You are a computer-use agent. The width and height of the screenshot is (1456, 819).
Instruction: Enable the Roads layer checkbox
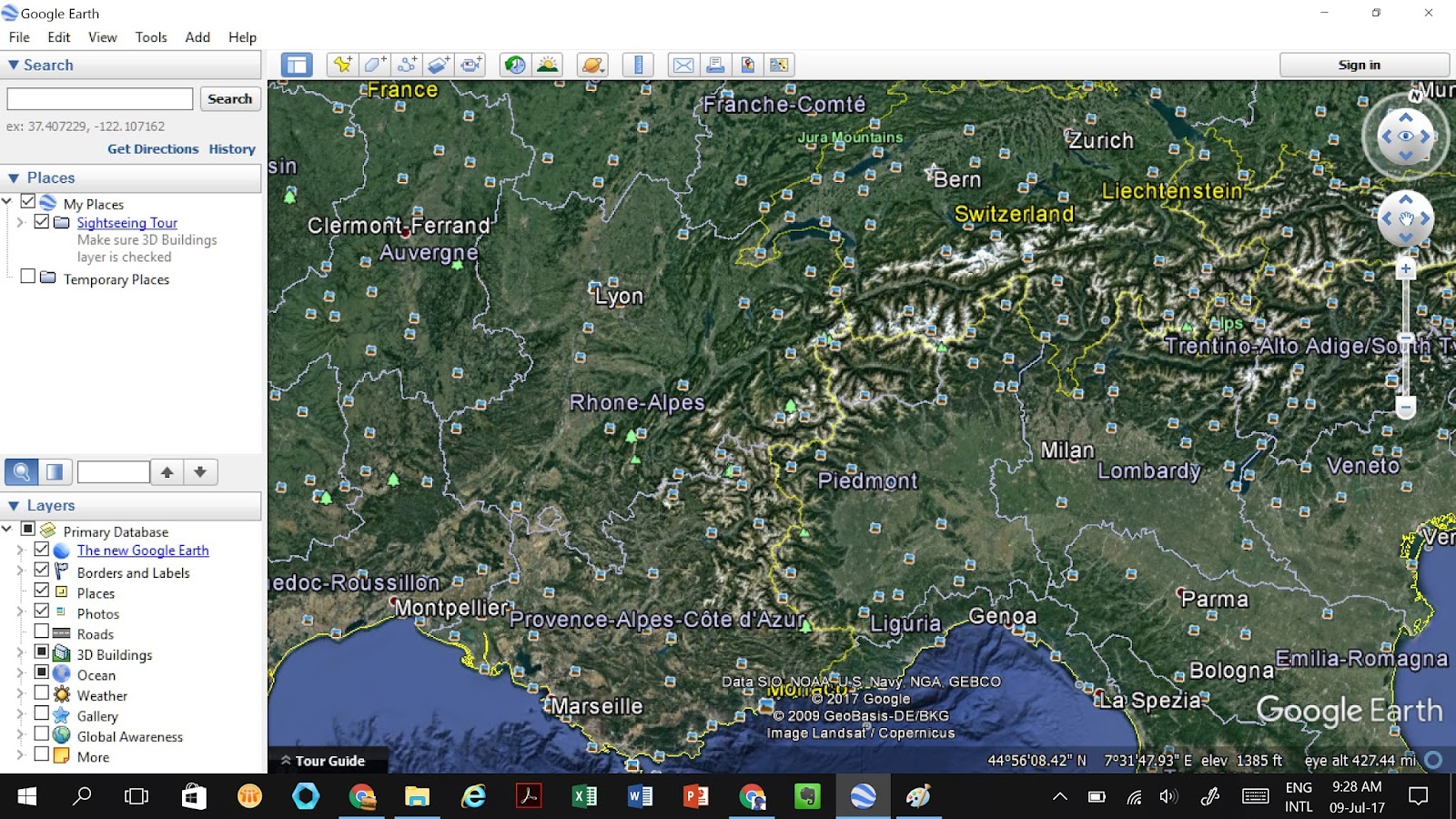click(x=42, y=631)
